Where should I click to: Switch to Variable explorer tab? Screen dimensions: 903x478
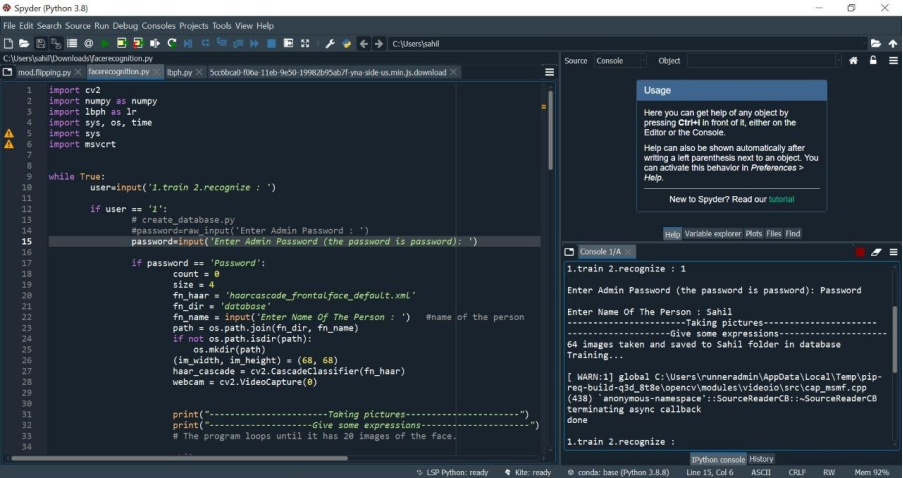(x=712, y=234)
